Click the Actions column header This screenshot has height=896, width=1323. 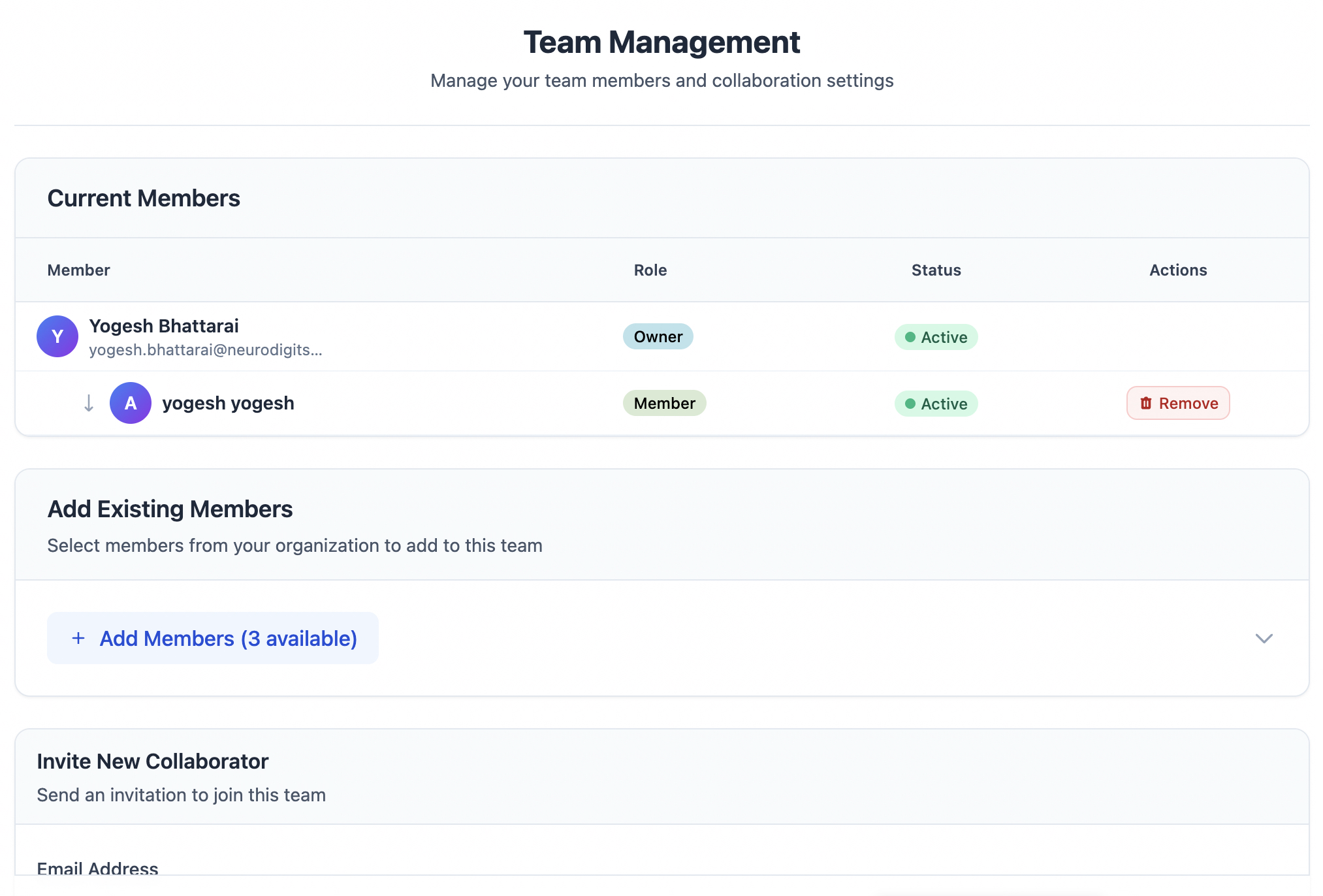1177,270
